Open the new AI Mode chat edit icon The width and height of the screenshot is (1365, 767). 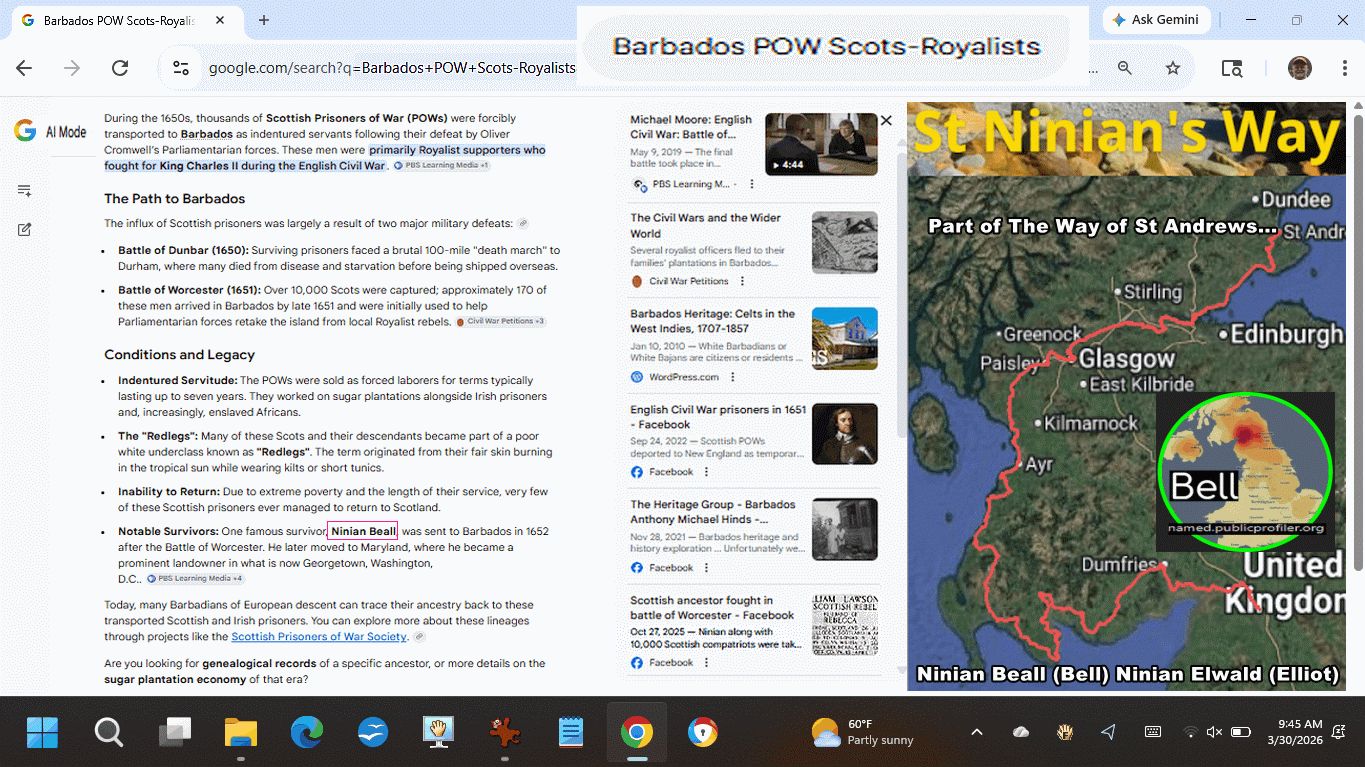[x=25, y=229]
